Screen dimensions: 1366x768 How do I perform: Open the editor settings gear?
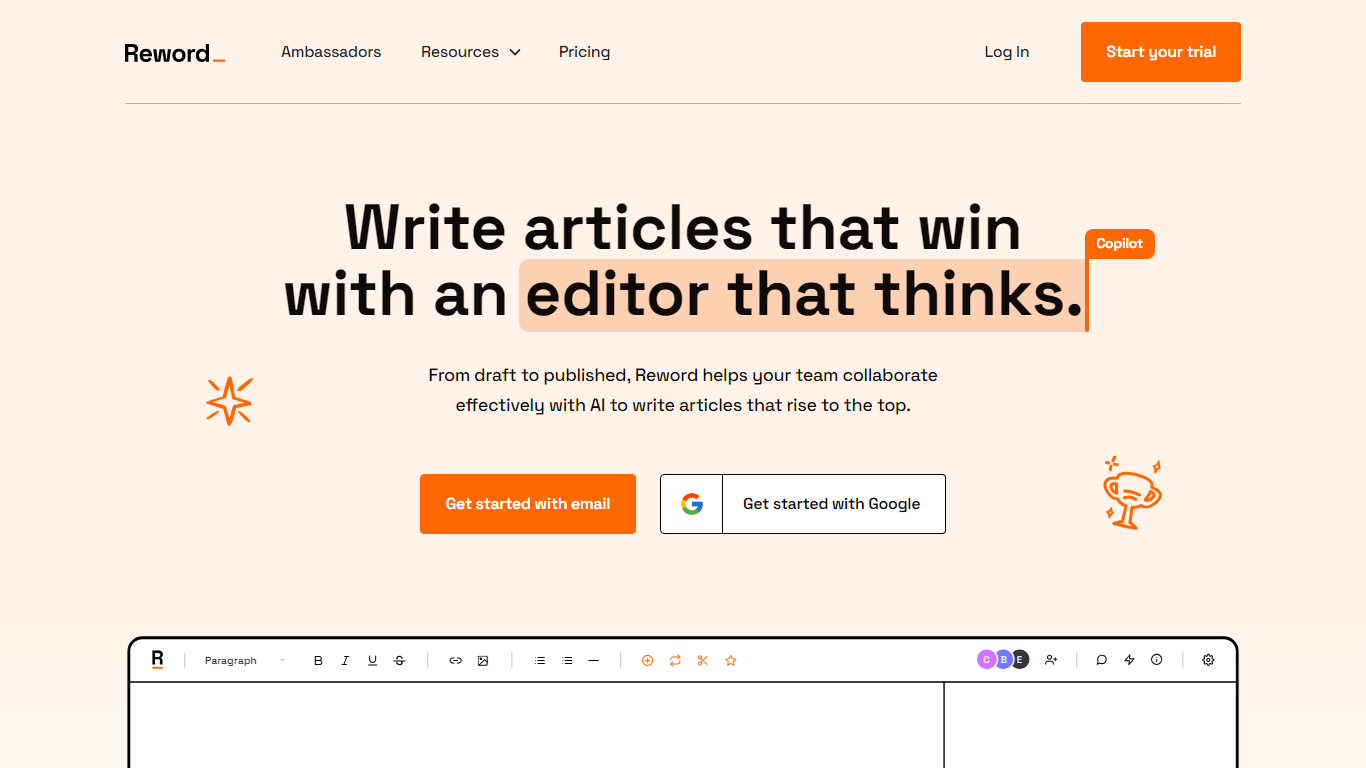click(1208, 660)
